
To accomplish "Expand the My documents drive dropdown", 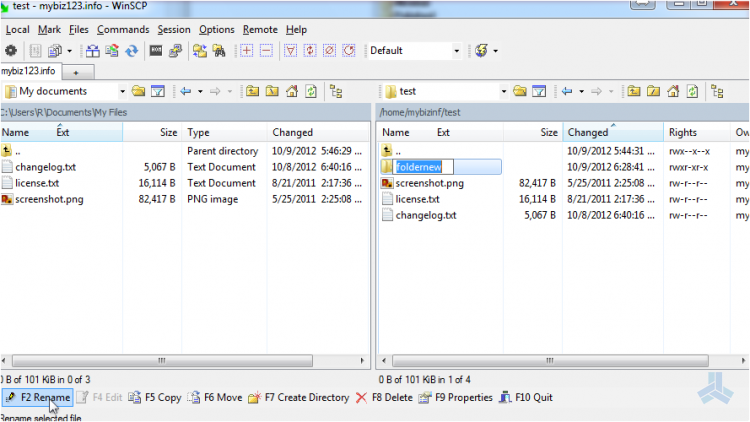I will [122, 91].
